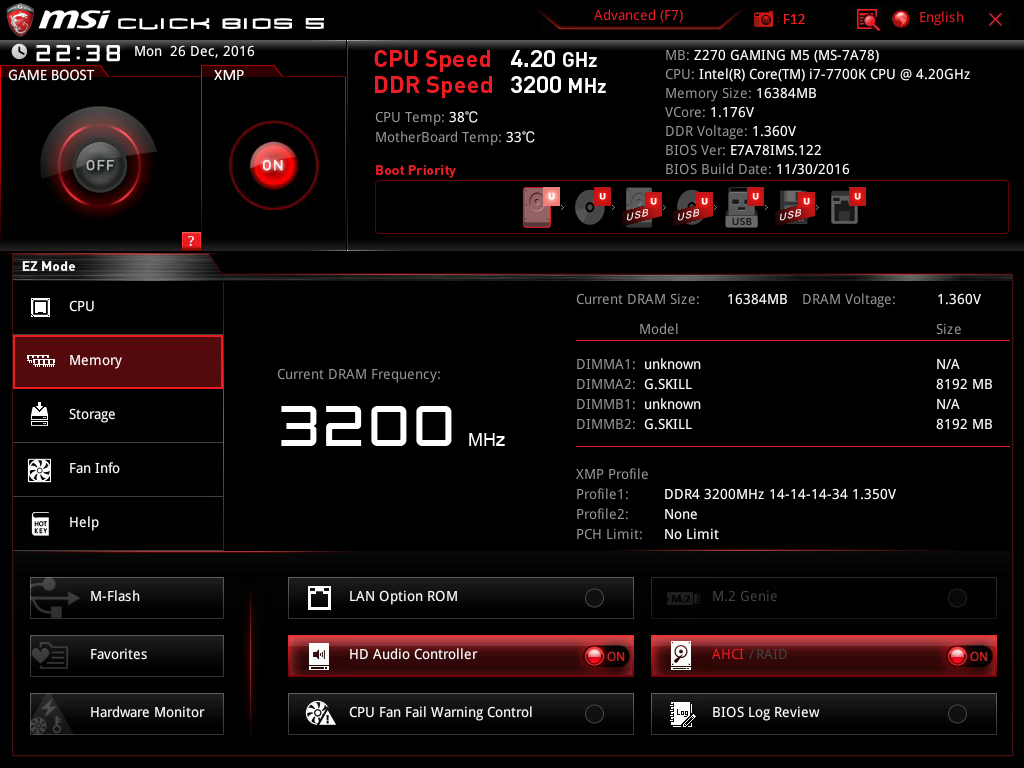Click the DRAM Voltage 1.360V value
Image resolution: width=1024 pixels, height=768 pixels.
tap(959, 299)
